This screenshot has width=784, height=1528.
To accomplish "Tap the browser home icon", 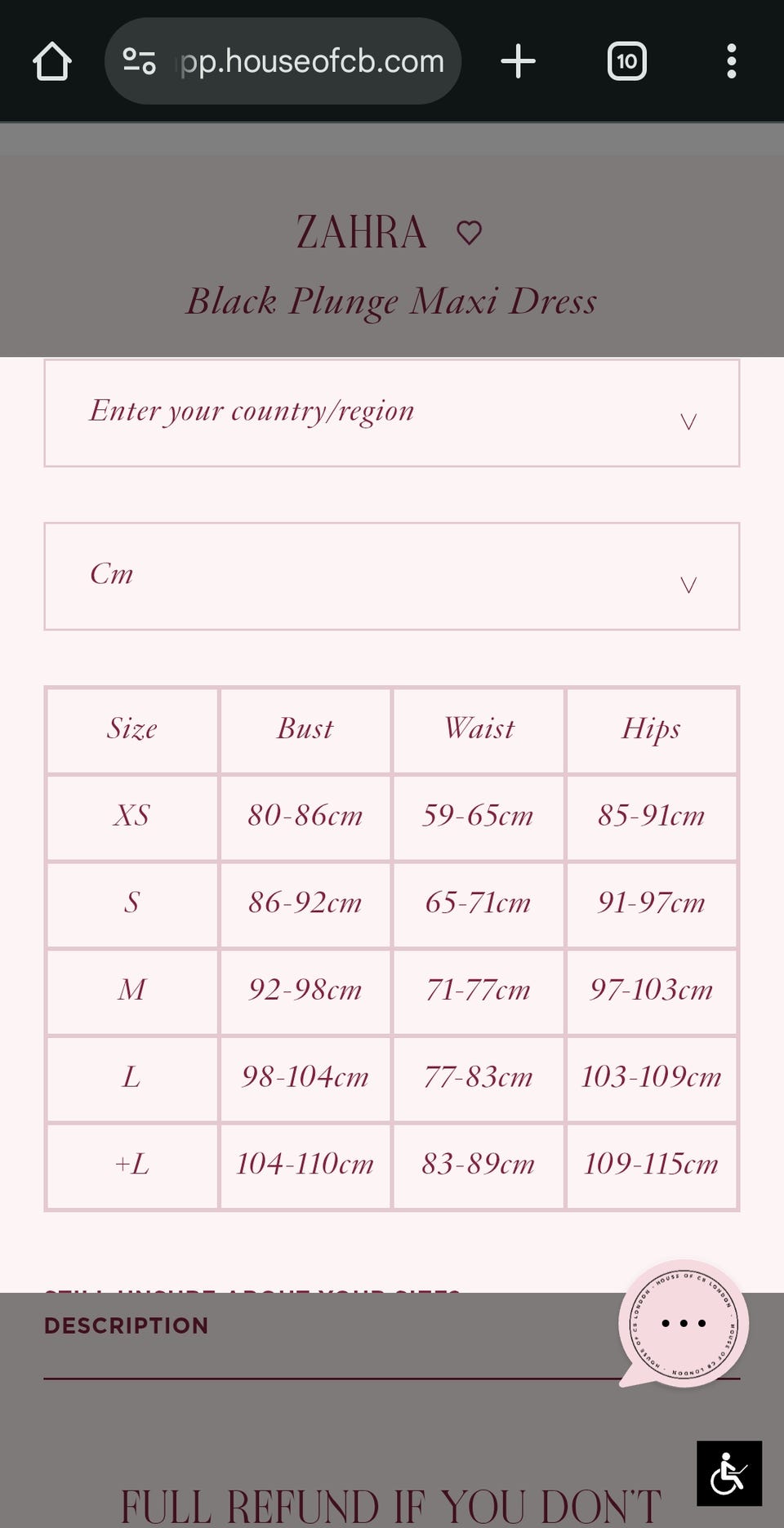I will click(52, 61).
